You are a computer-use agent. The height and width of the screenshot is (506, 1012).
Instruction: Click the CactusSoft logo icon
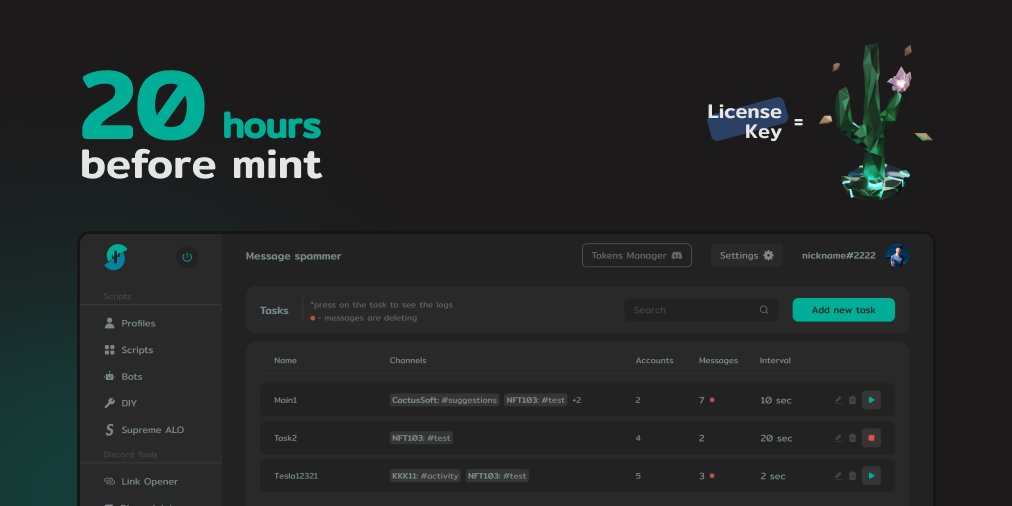pos(116,257)
